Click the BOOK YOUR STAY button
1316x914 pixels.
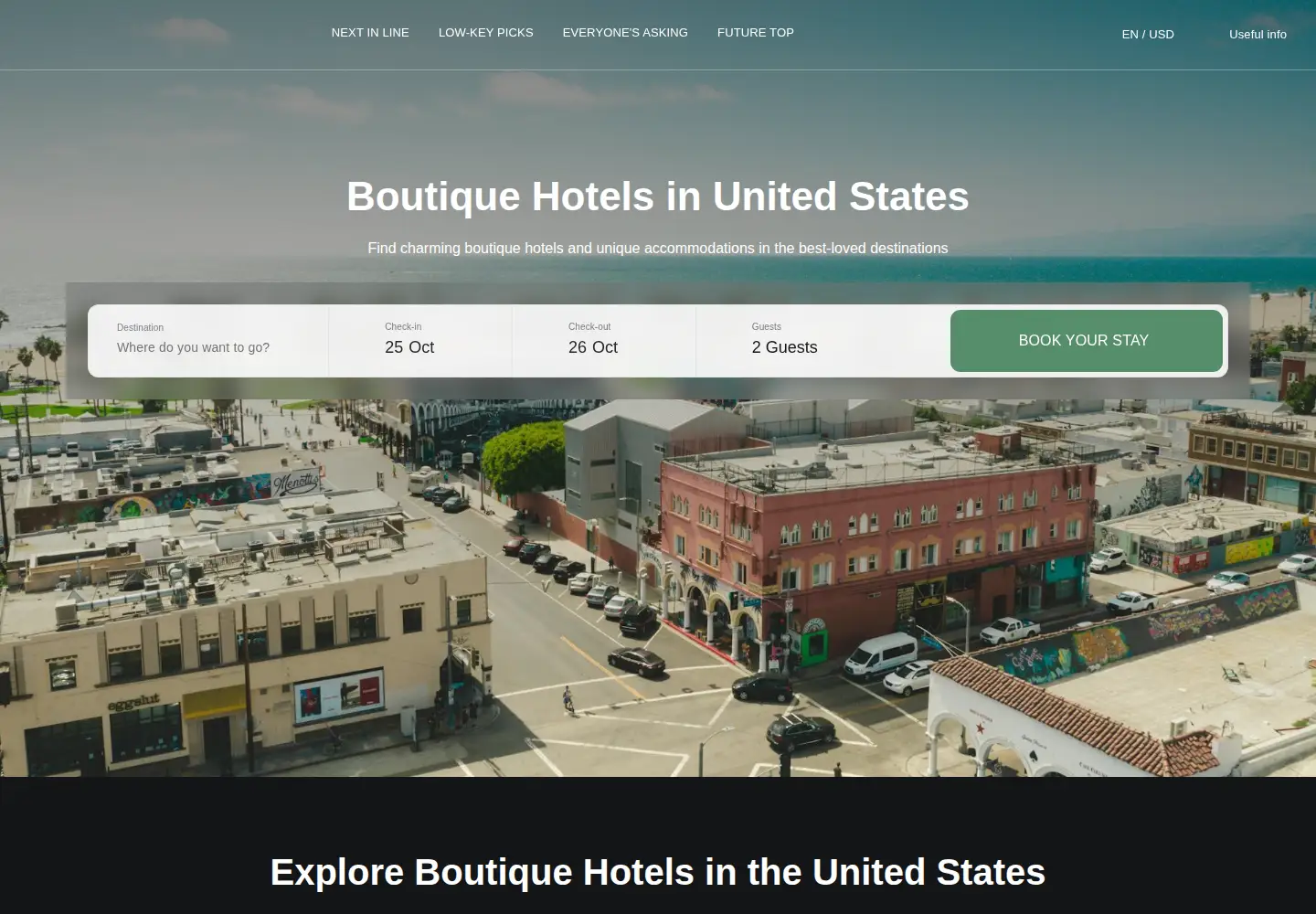click(x=1087, y=341)
